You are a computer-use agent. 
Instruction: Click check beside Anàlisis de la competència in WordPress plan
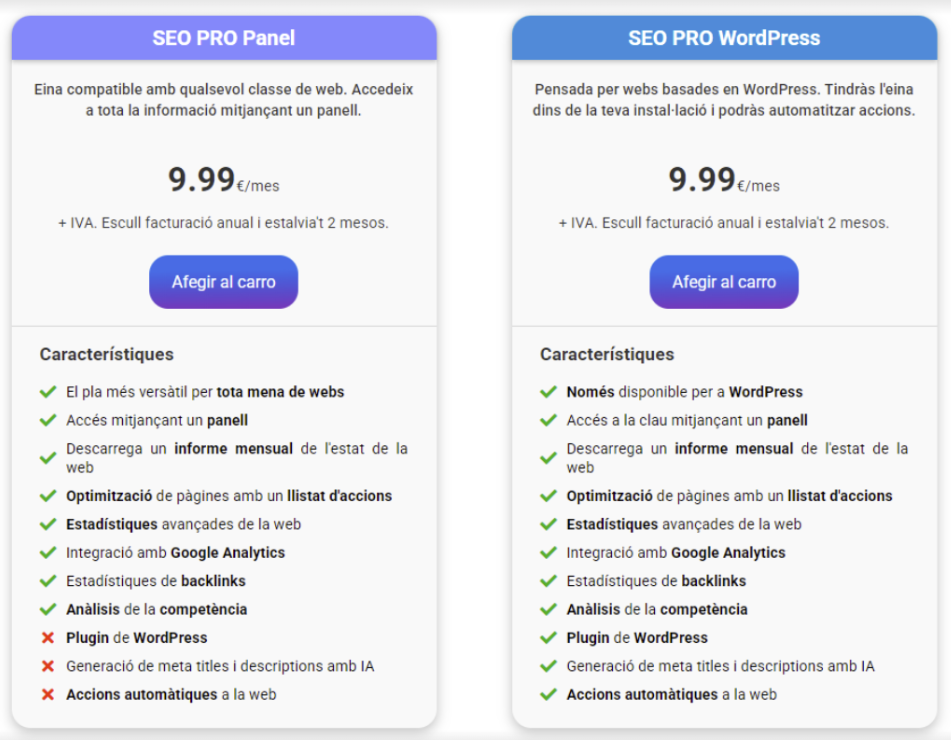548,609
